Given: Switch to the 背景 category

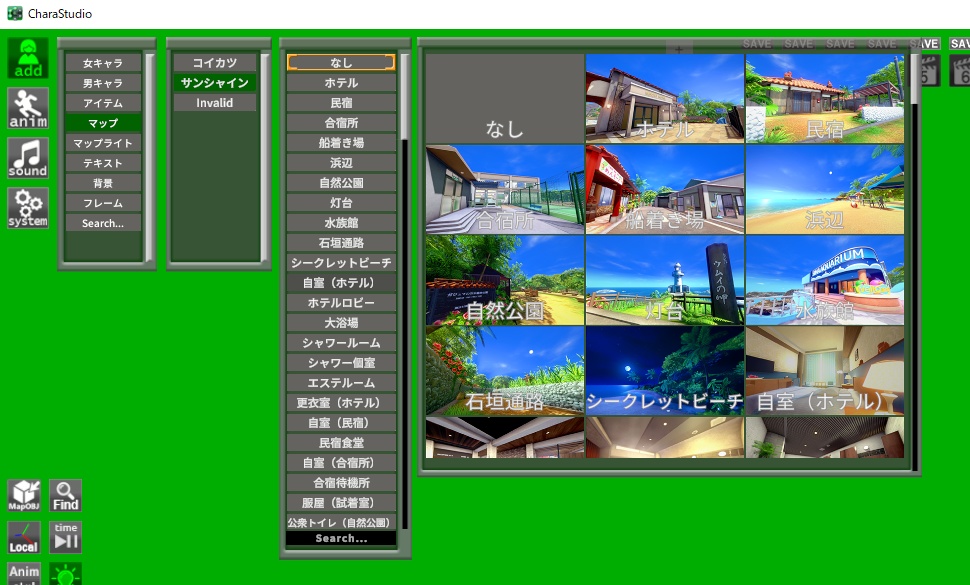Looking at the screenshot, I should (x=102, y=182).
